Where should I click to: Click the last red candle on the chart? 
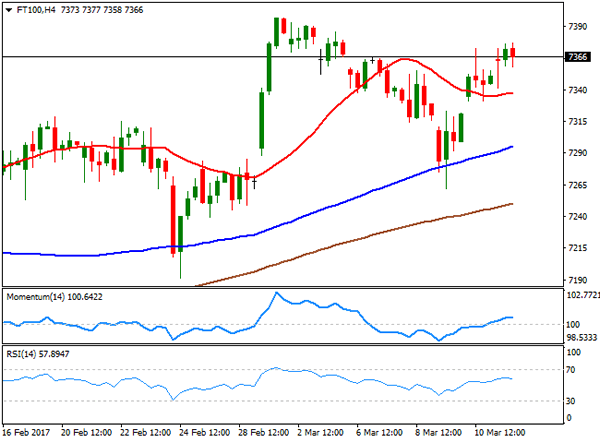513,53
